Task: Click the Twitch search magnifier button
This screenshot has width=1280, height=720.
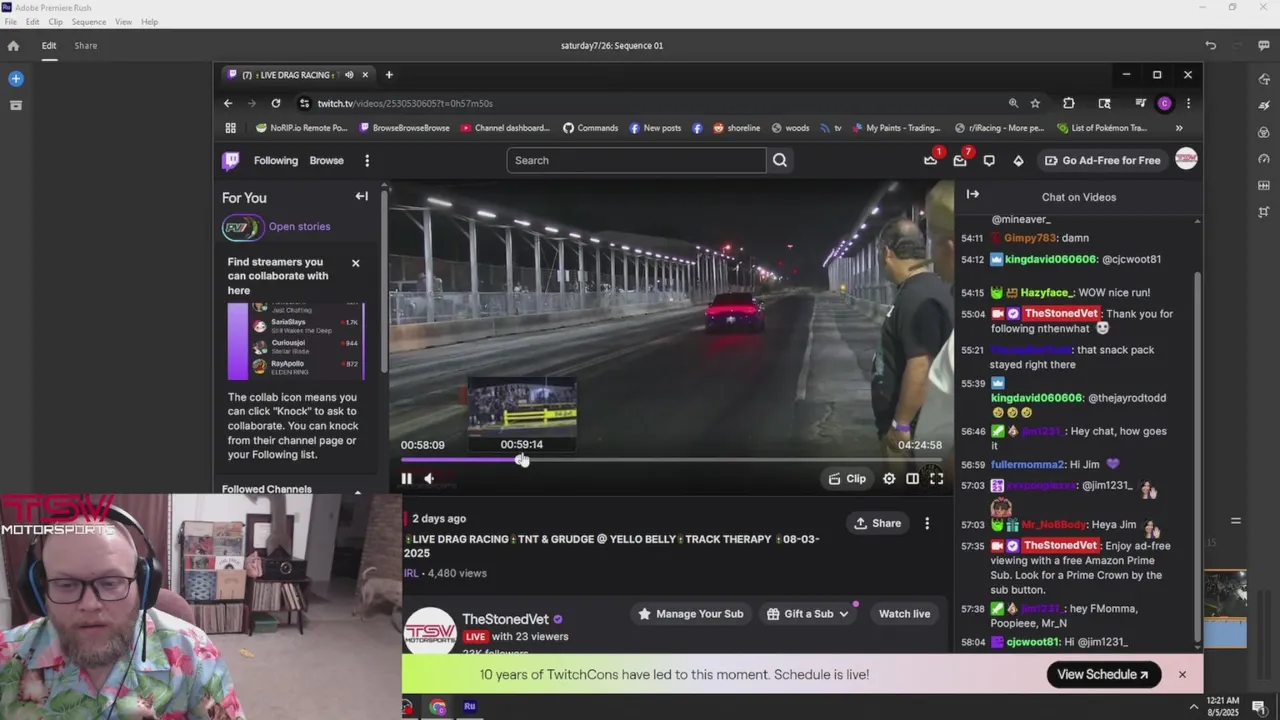Action: [780, 160]
